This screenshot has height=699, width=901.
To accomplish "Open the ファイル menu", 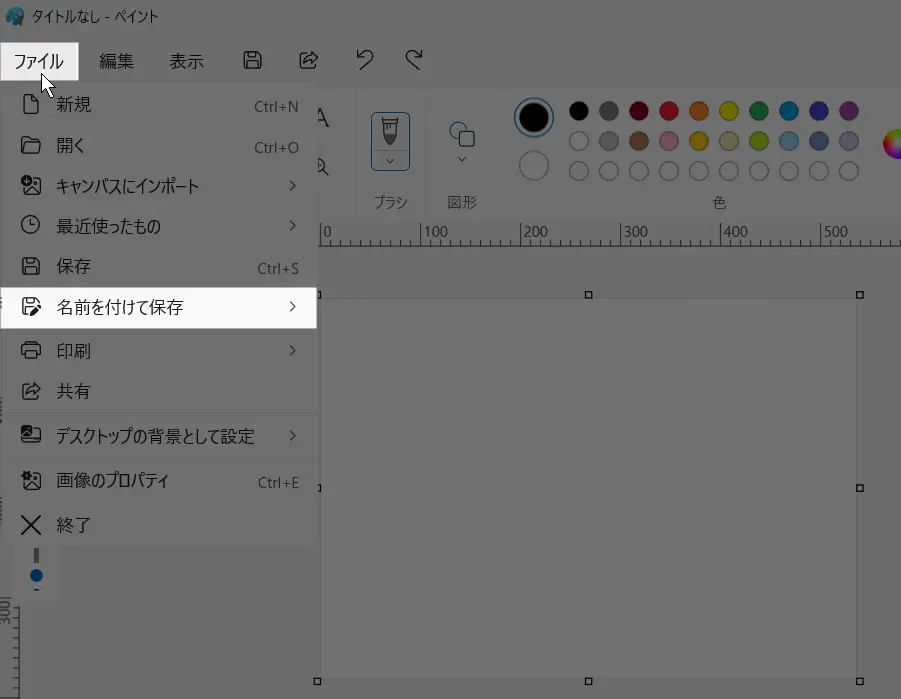I will (39, 61).
